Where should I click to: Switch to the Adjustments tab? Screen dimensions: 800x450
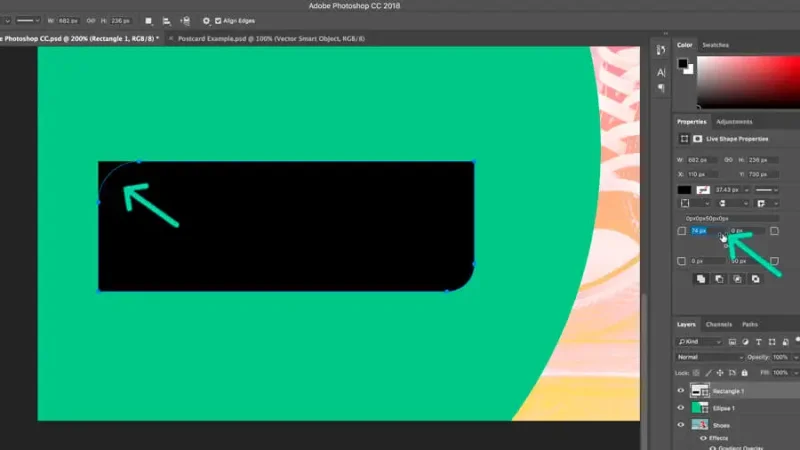734,122
